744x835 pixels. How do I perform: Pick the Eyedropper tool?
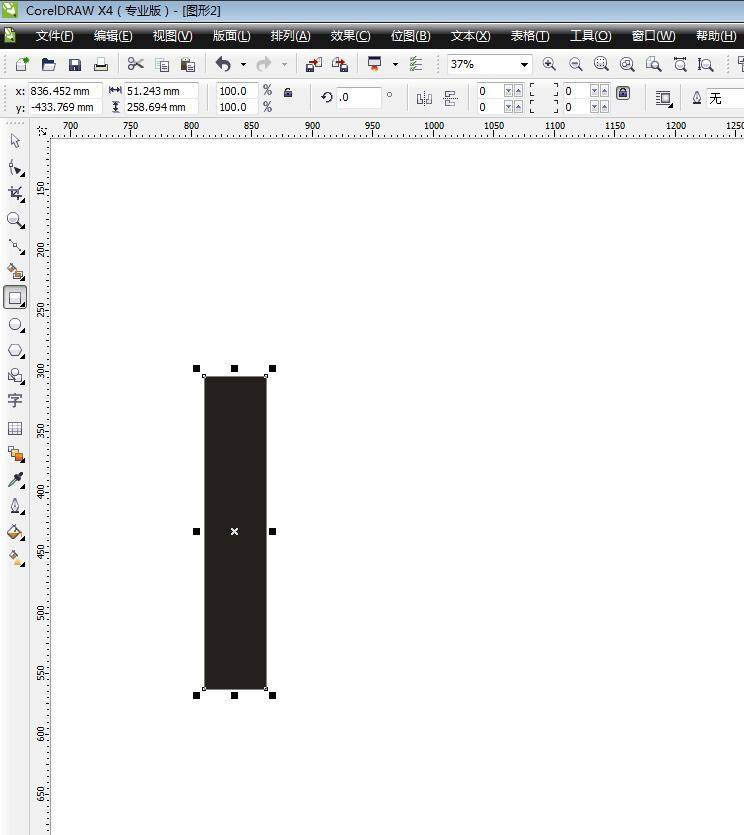tap(15, 480)
